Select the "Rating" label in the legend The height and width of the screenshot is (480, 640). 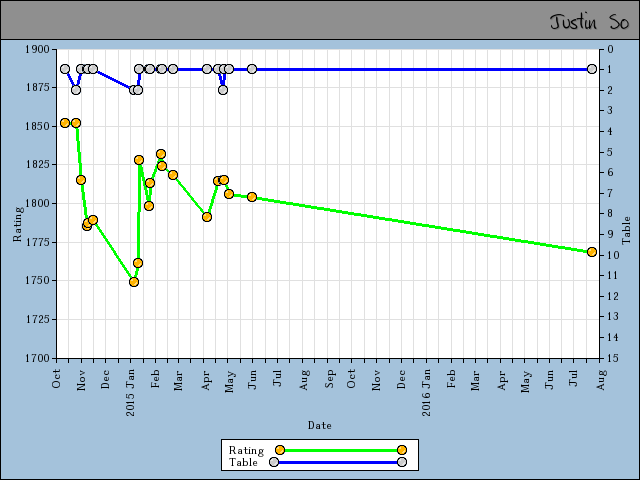tap(246, 450)
